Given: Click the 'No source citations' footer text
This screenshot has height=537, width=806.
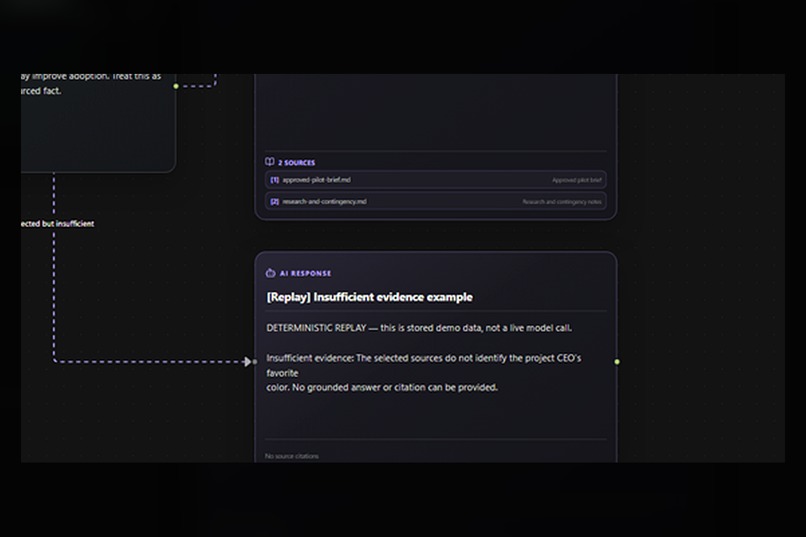Looking at the screenshot, I should coord(291,456).
